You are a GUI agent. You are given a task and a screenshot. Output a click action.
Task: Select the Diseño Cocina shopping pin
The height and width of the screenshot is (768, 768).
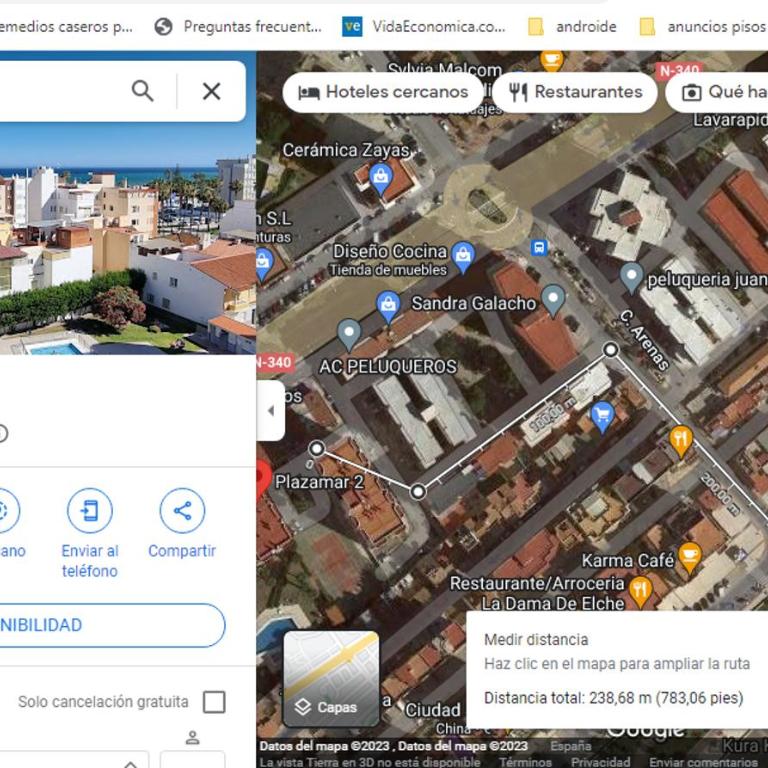point(463,256)
